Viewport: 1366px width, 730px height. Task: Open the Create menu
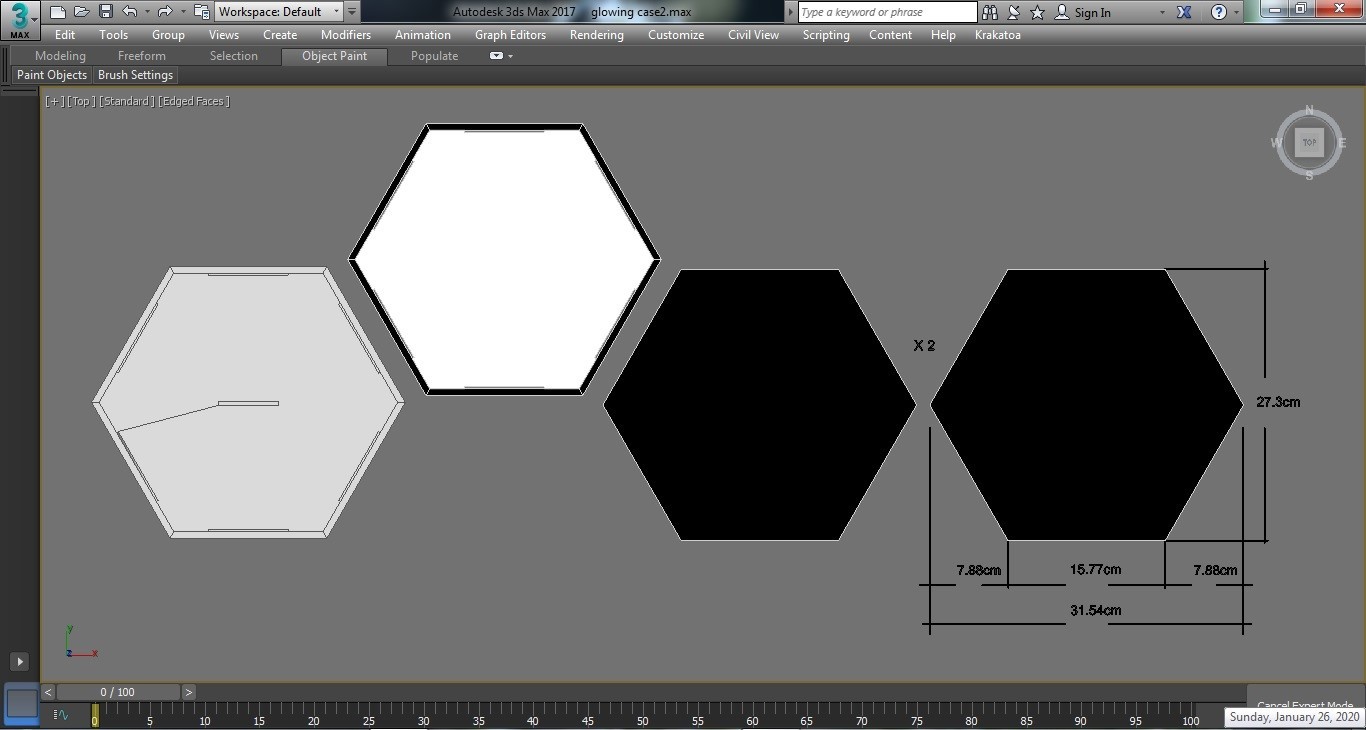click(x=280, y=35)
